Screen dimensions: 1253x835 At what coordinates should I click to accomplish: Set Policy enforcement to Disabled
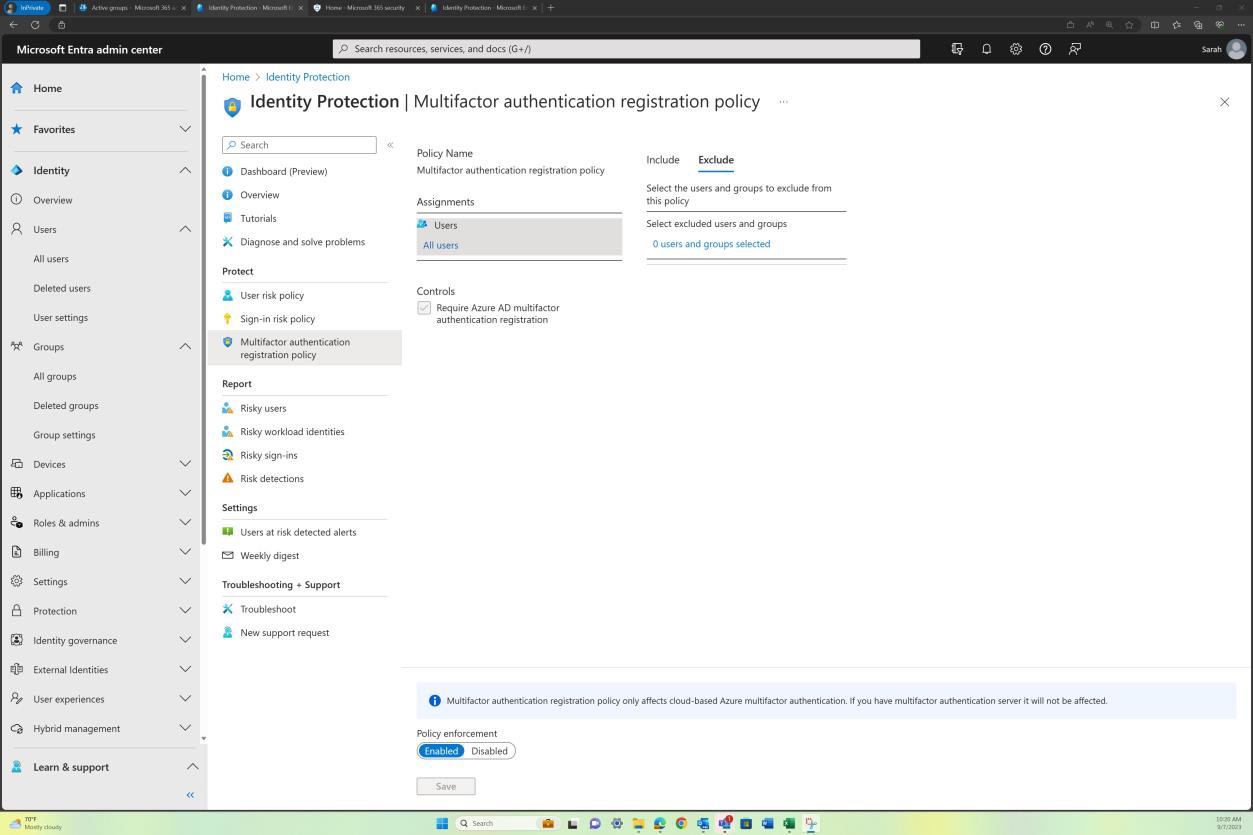489,750
